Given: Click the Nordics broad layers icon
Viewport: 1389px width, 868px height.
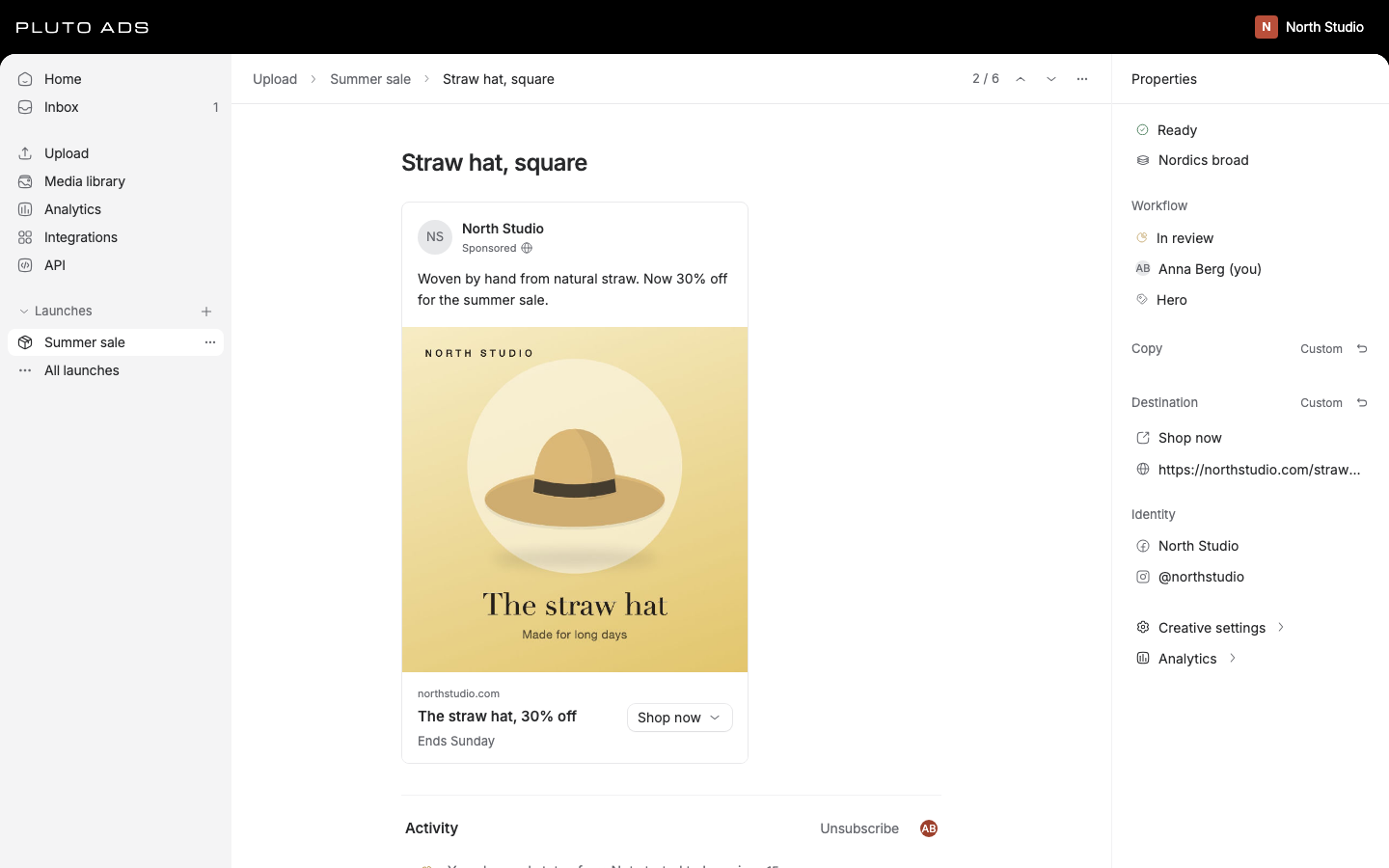Looking at the screenshot, I should coord(1143,160).
